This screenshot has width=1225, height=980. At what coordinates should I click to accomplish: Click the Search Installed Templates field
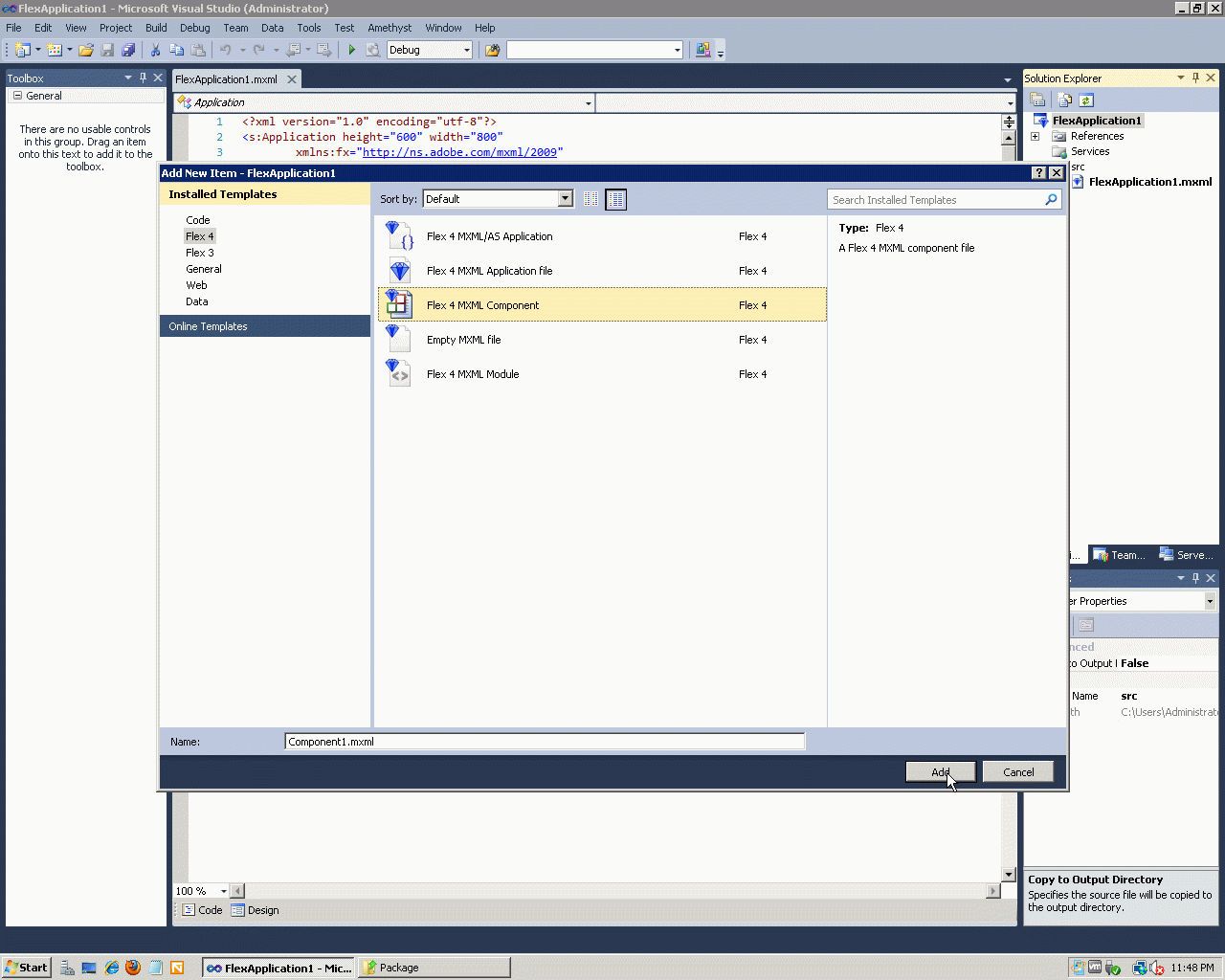[936, 199]
